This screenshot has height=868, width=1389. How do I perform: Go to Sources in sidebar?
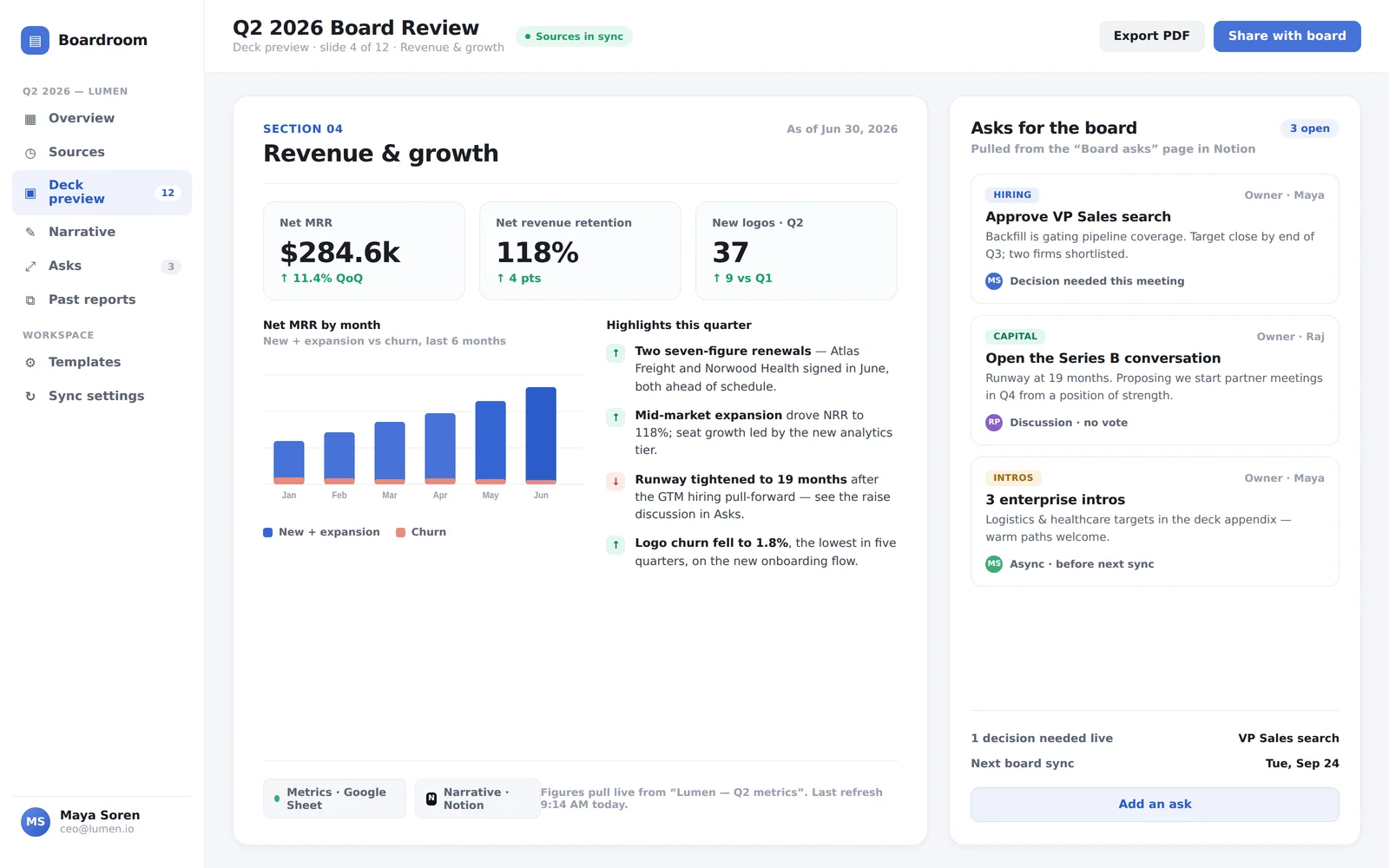coord(102,153)
